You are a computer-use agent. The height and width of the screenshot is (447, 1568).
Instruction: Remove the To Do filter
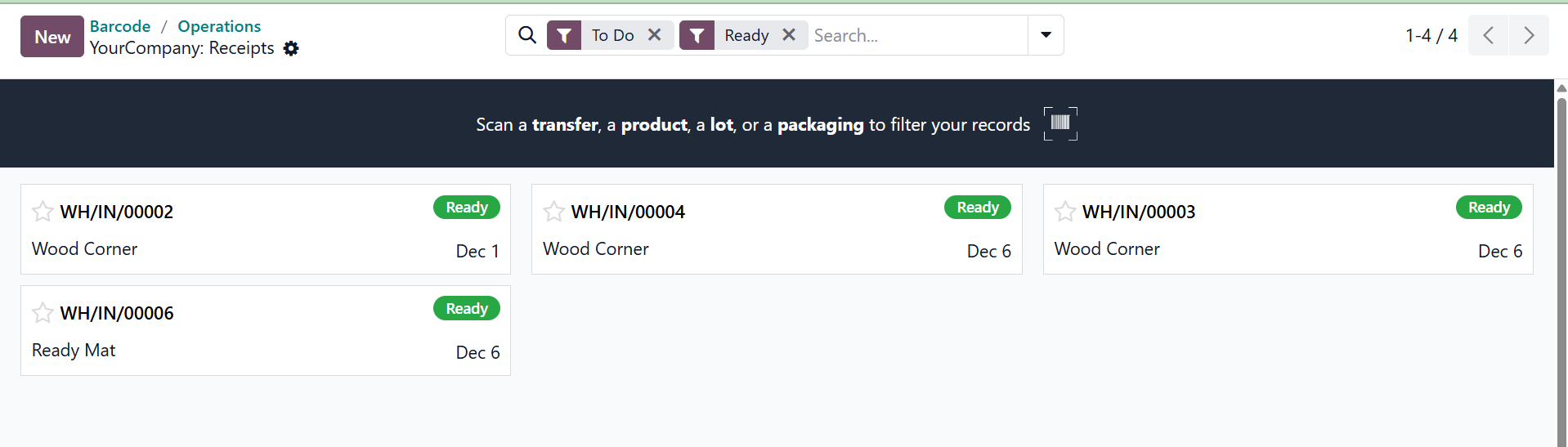click(x=655, y=35)
